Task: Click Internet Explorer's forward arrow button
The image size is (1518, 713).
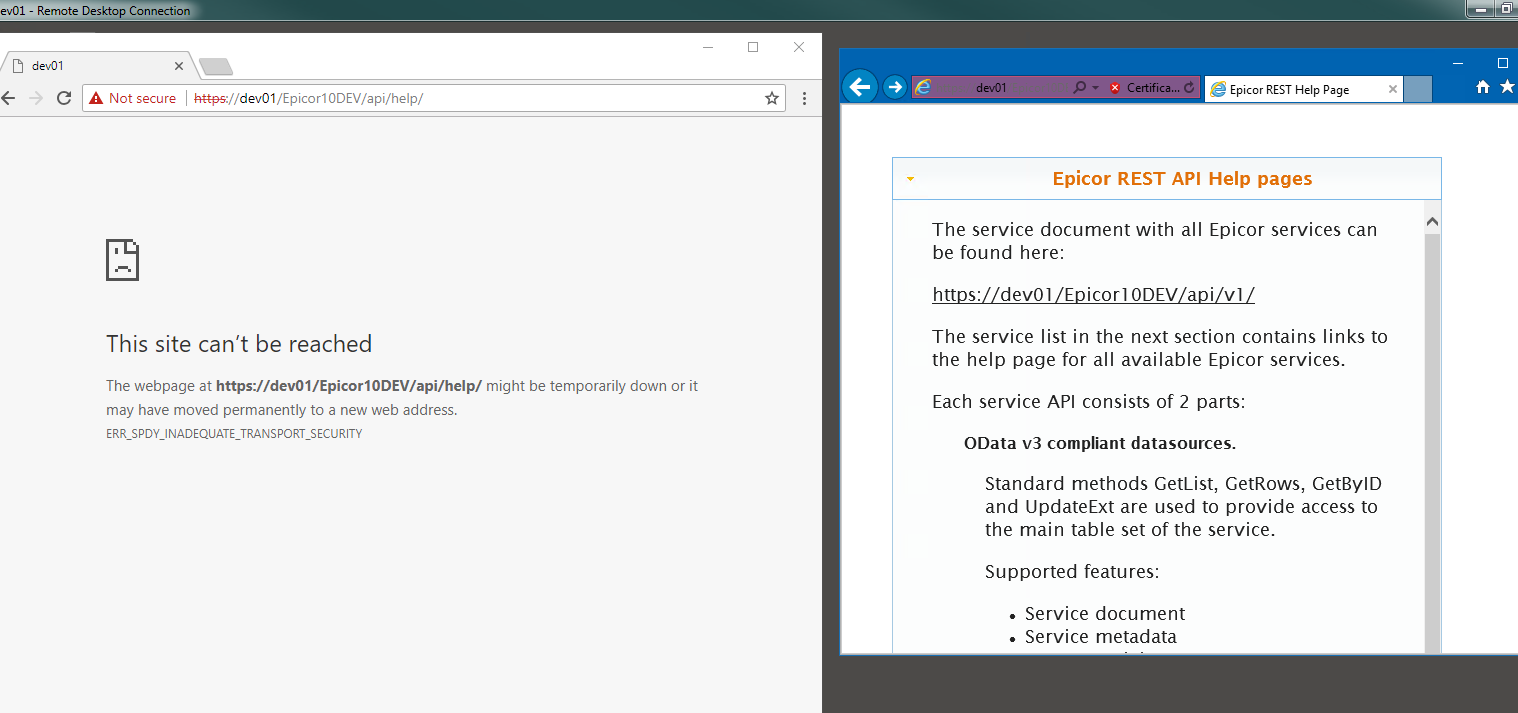Action: pos(894,87)
